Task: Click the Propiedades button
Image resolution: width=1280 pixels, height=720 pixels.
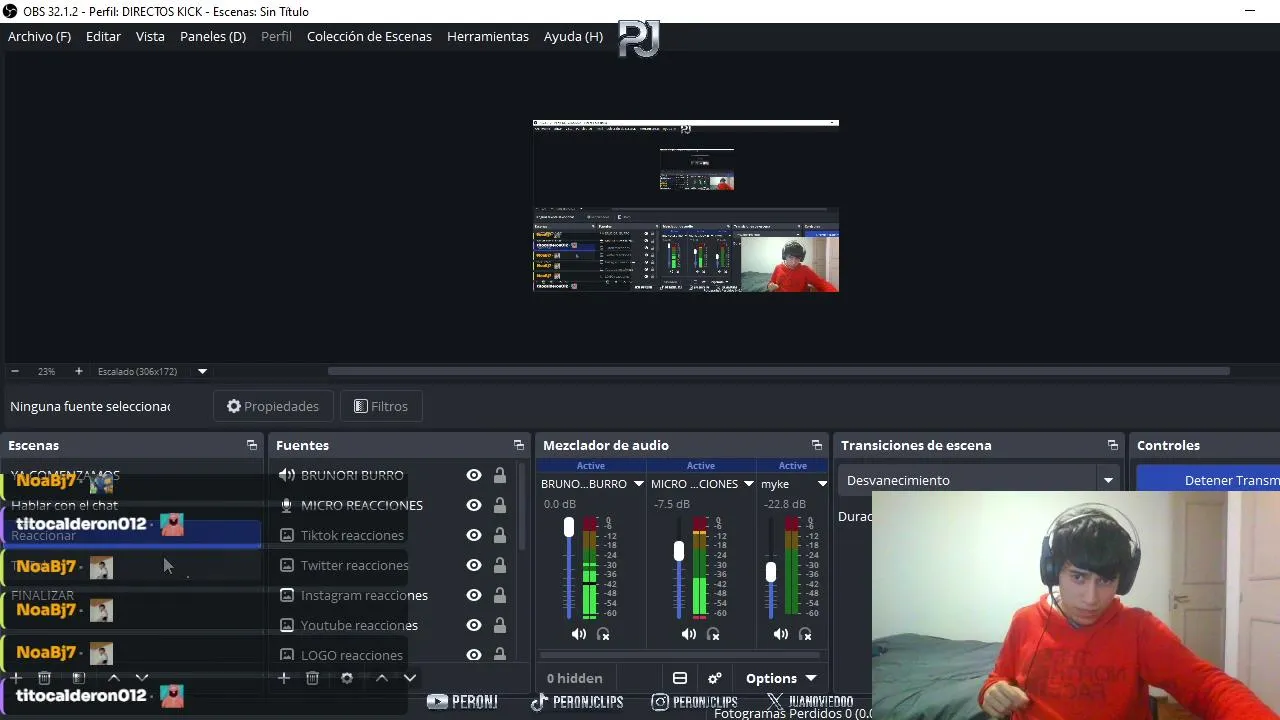Action: point(272,406)
